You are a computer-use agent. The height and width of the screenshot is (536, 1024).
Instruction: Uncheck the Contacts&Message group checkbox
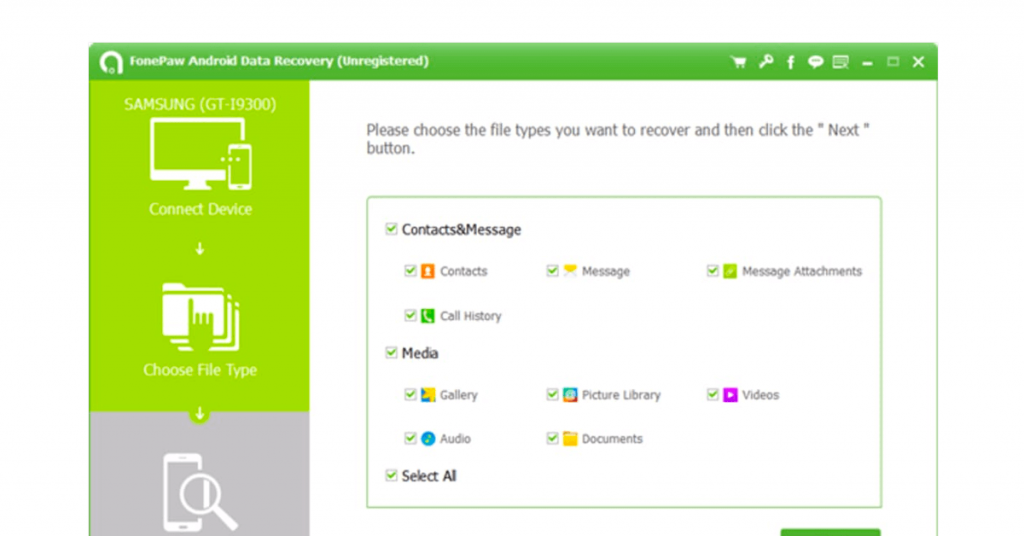391,229
